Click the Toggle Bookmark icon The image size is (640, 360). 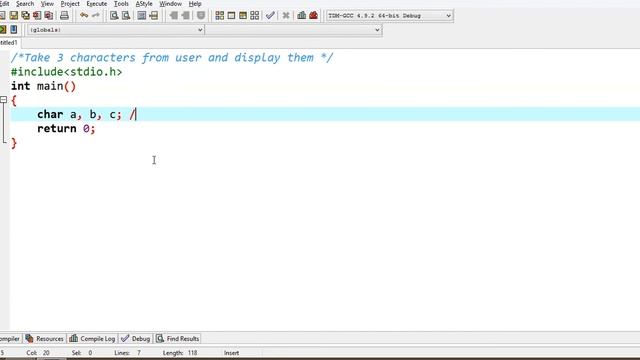pyautogui.click(x=201, y=16)
